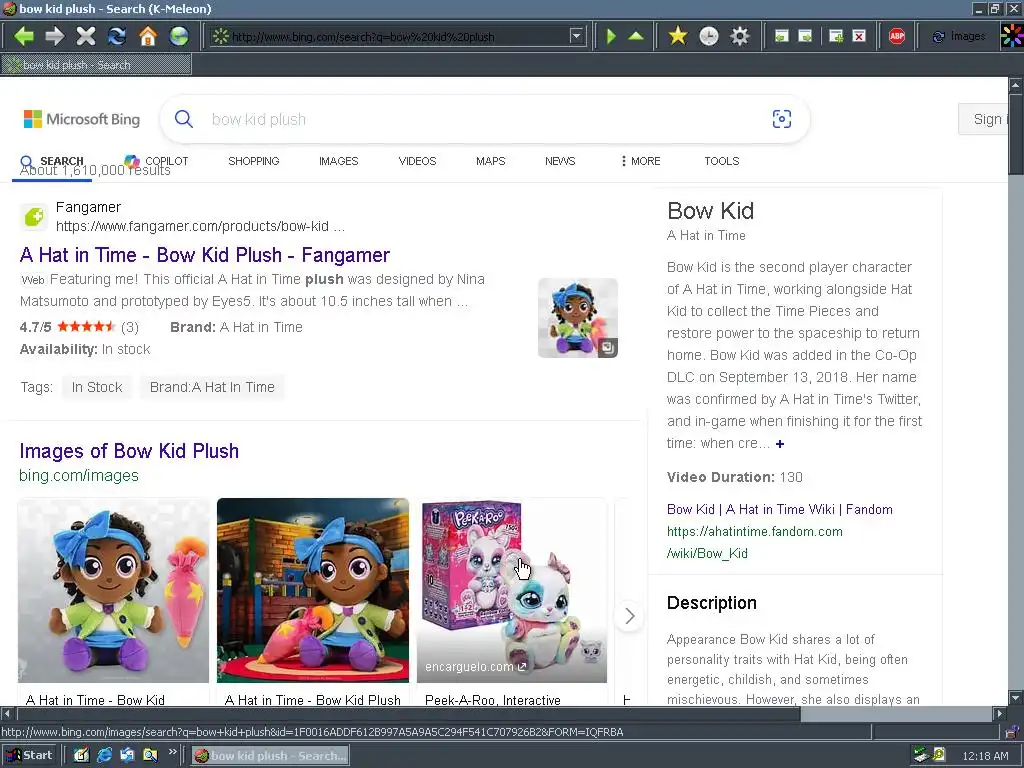Open the home page via house icon
Image resolution: width=1024 pixels, height=768 pixels.
148,36
